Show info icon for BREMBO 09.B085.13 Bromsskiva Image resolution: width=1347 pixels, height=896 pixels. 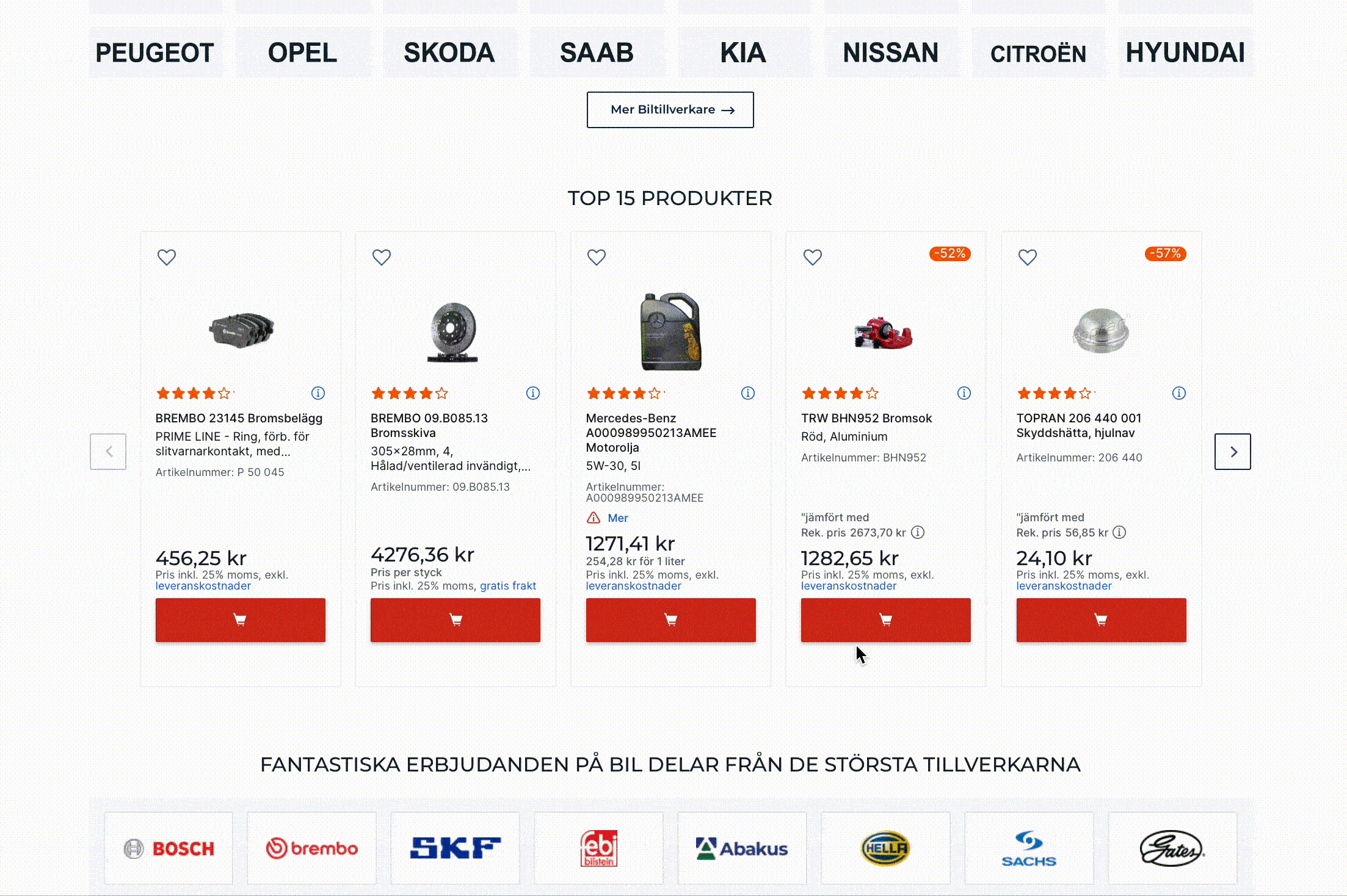(533, 393)
